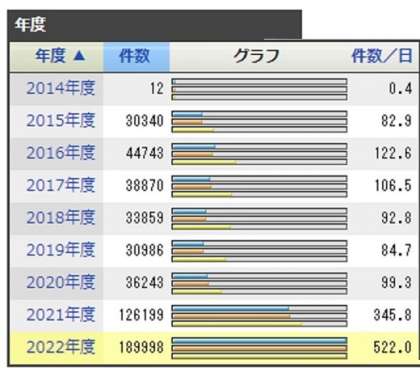Click the 522.0 per-day value
Screen dimensions: 420x368
[x=393, y=348]
